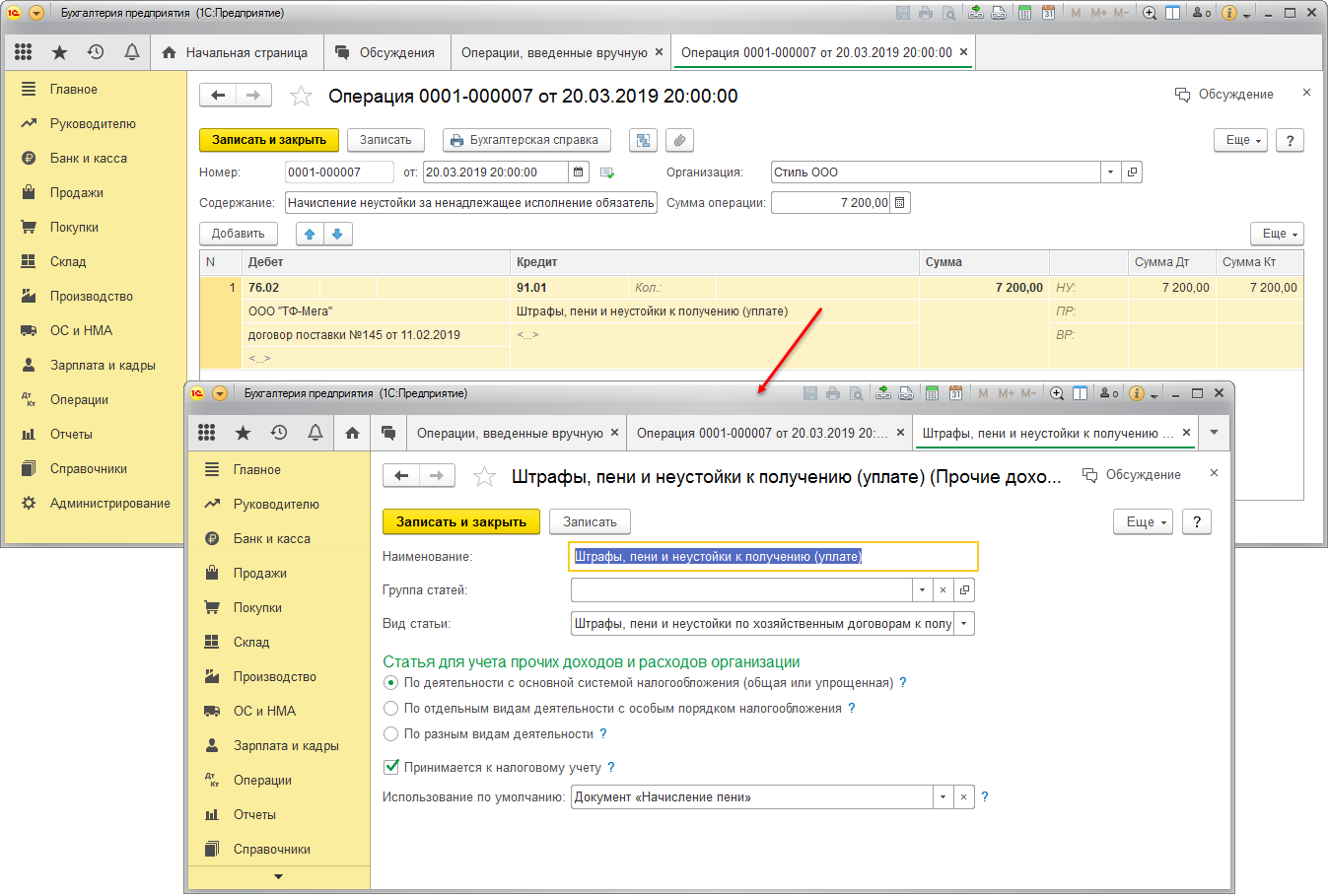This screenshot has height=896, width=1328.
Task: Open History icon in back window toolbar
Action: [96, 52]
